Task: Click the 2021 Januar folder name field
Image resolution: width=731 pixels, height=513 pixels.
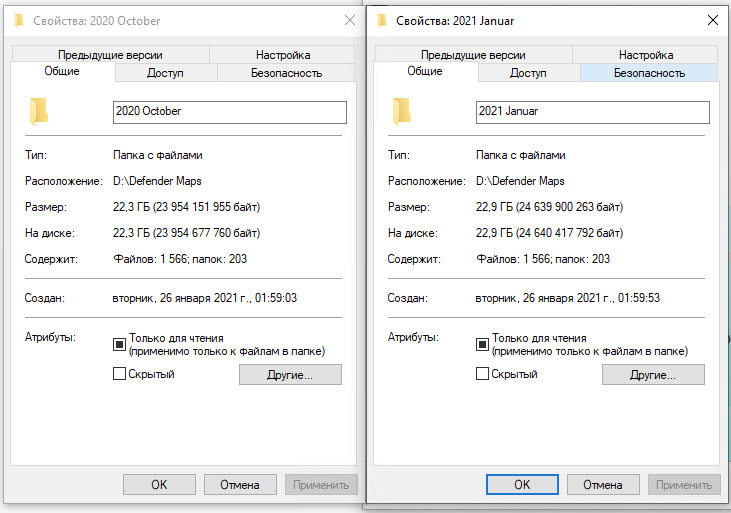Action: tap(592, 112)
